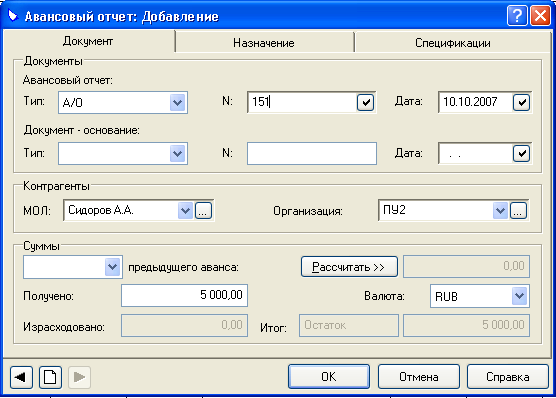This screenshot has width=556, height=398.
Task: Confirm with the OK button
Action: (329, 377)
